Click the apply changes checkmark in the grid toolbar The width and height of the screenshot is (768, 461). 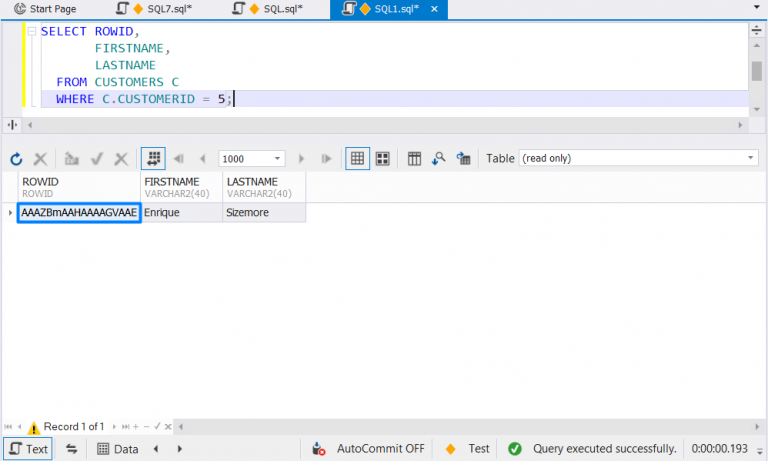(x=97, y=159)
